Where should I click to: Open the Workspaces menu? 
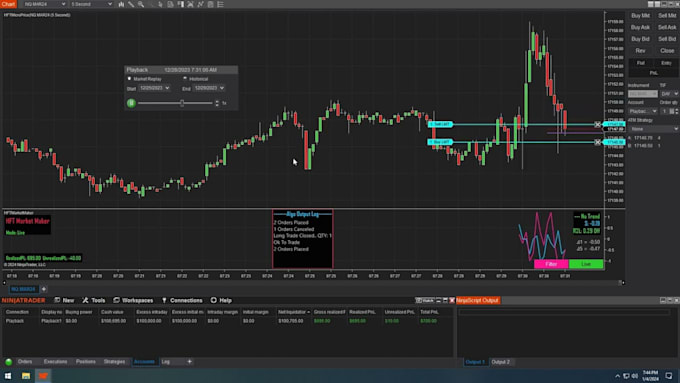(133, 300)
